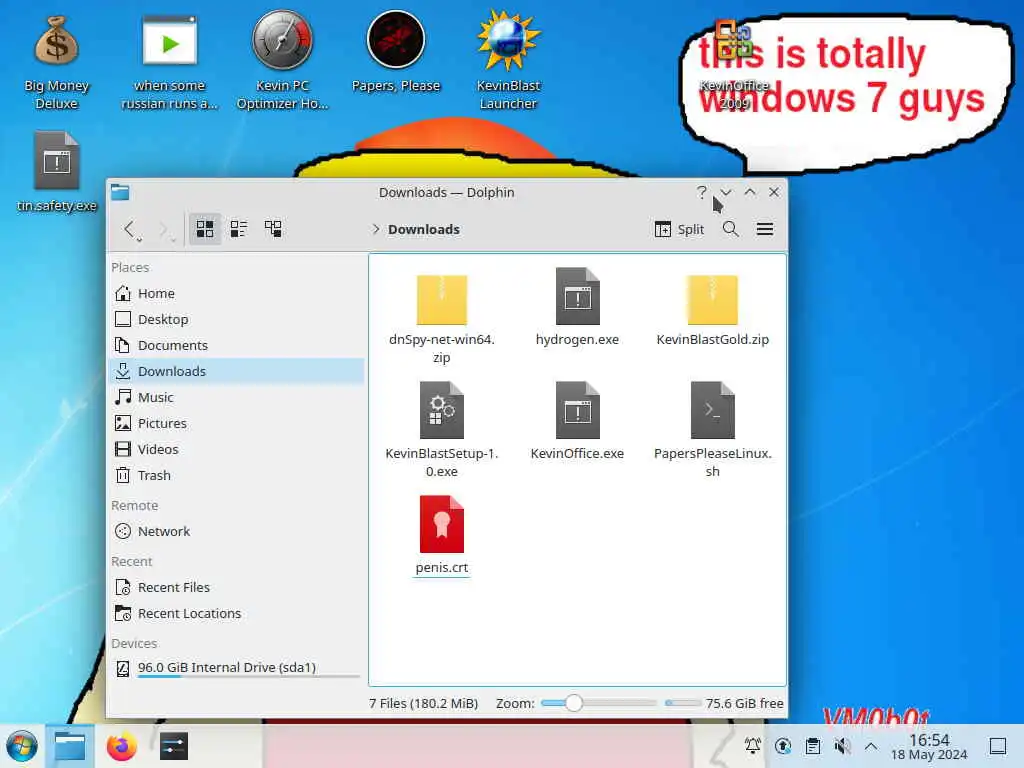
Task: Go forward in Dolphin navigation
Action: click(x=165, y=229)
